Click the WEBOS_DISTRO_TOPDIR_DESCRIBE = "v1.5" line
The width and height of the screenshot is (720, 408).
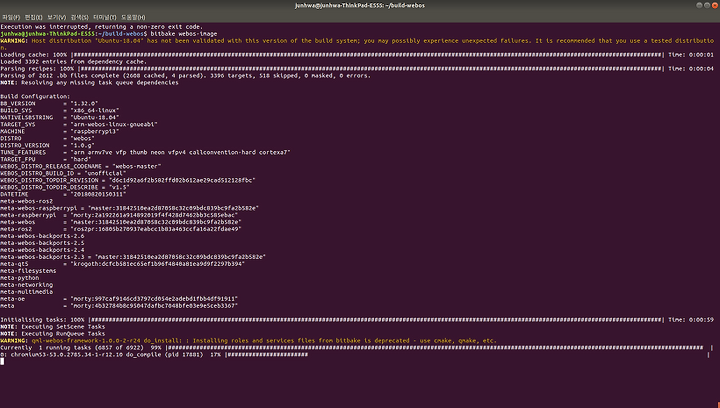click(x=65, y=187)
